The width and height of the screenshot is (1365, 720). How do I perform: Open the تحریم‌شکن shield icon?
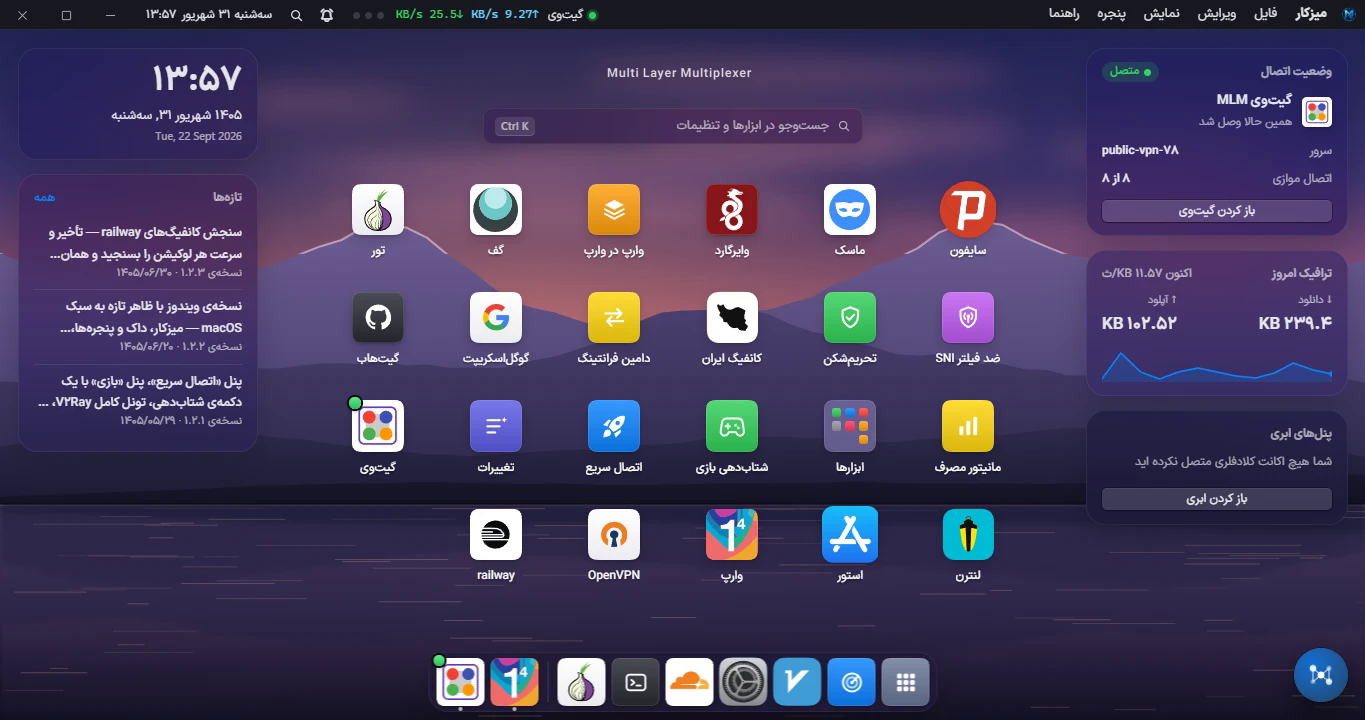pos(850,318)
